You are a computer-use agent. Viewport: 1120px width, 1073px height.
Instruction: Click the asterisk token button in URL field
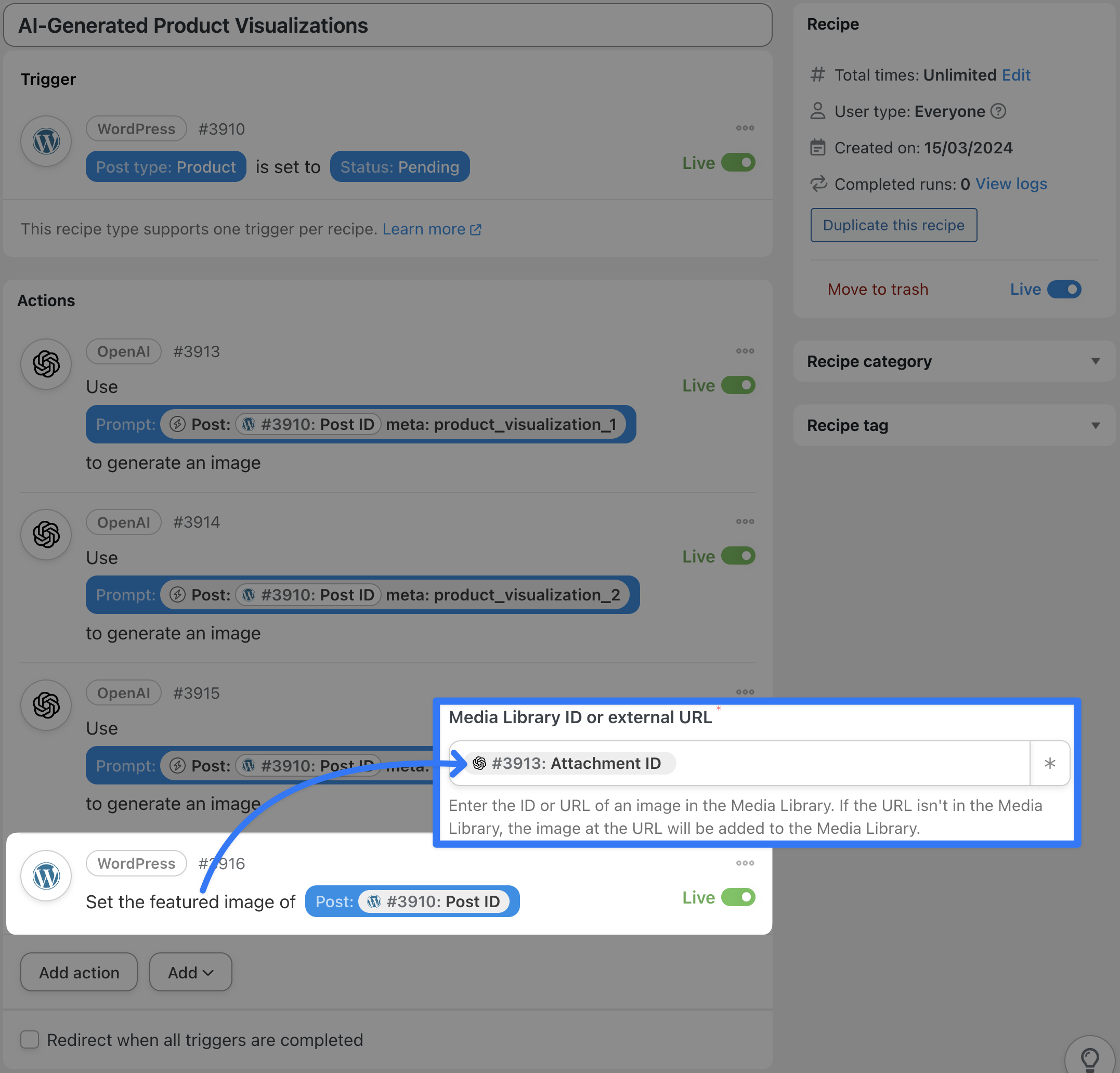[x=1049, y=763]
